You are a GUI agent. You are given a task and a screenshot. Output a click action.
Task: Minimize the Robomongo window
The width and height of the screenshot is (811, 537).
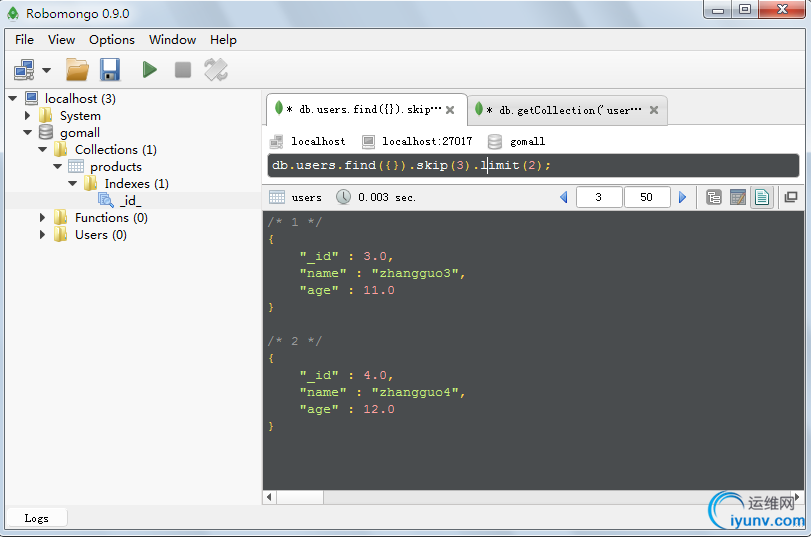pos(718,10)
